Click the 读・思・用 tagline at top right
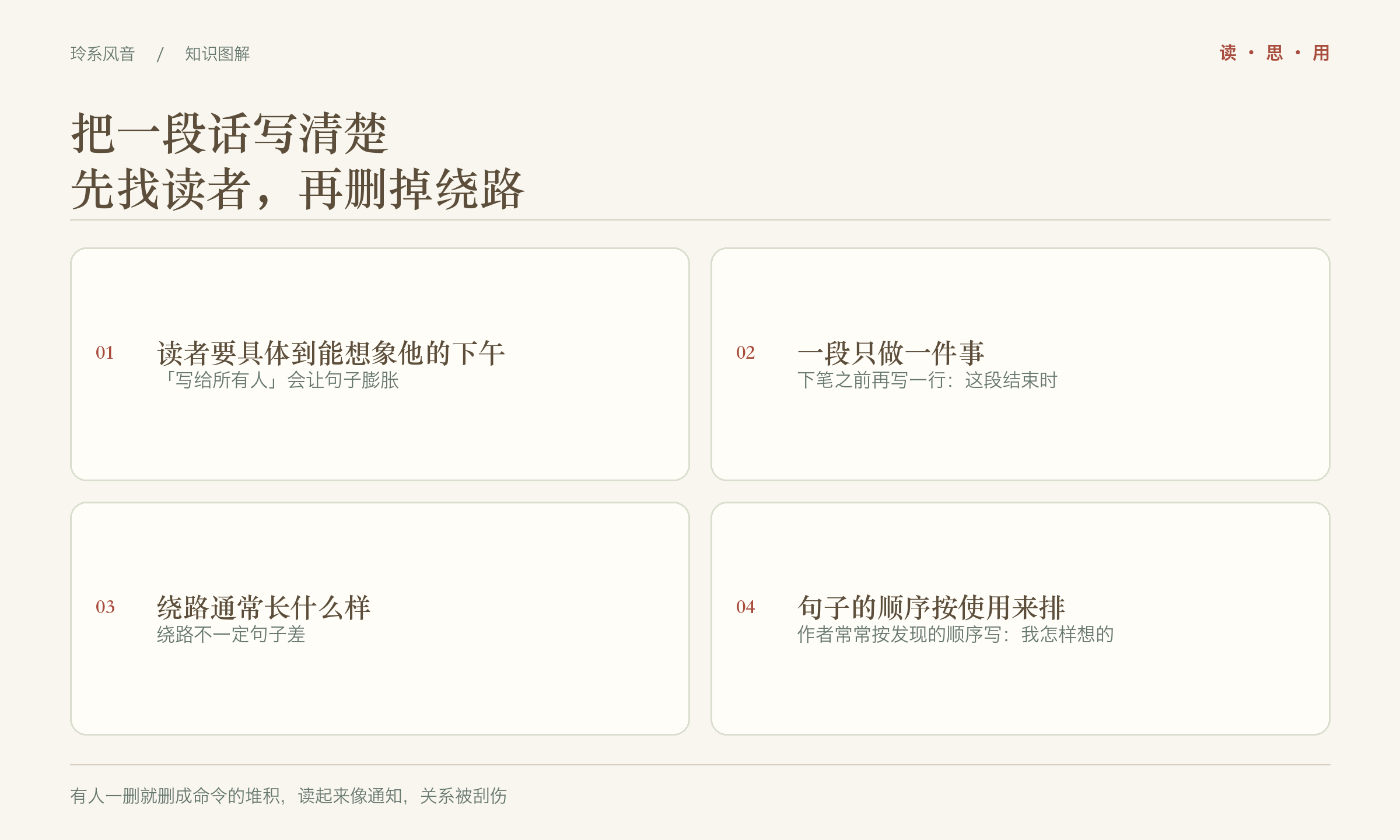The width and height of the screenshot is (1400, 840). click(1275, 53)
